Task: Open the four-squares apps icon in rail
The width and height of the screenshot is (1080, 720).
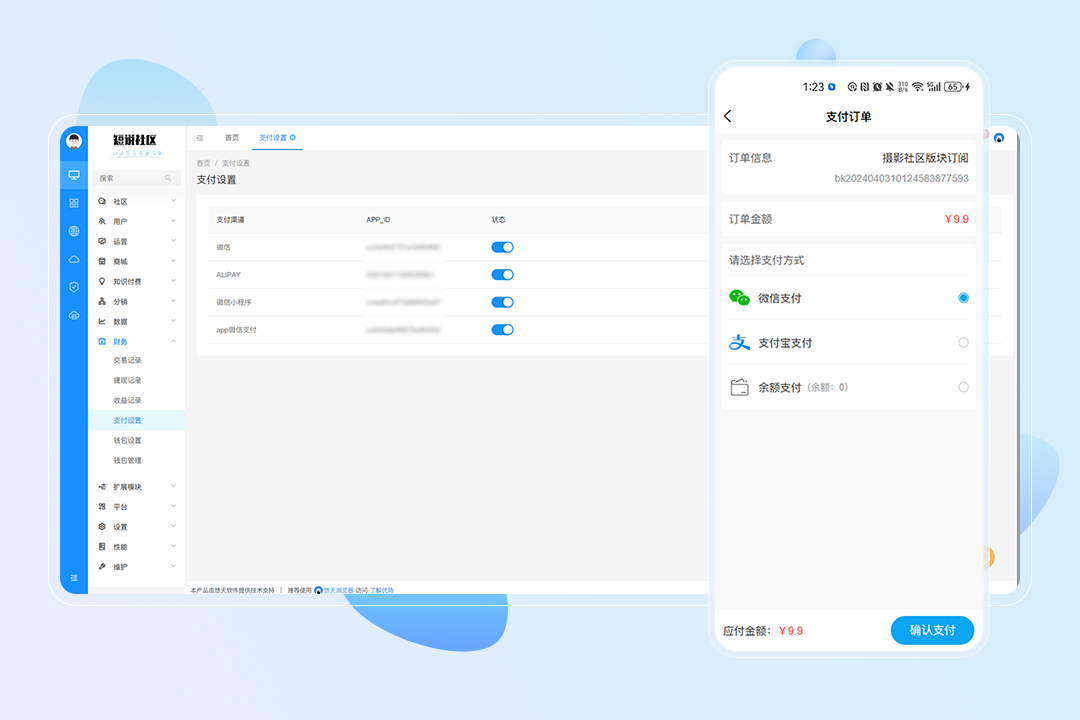Action: click(74, 203)
